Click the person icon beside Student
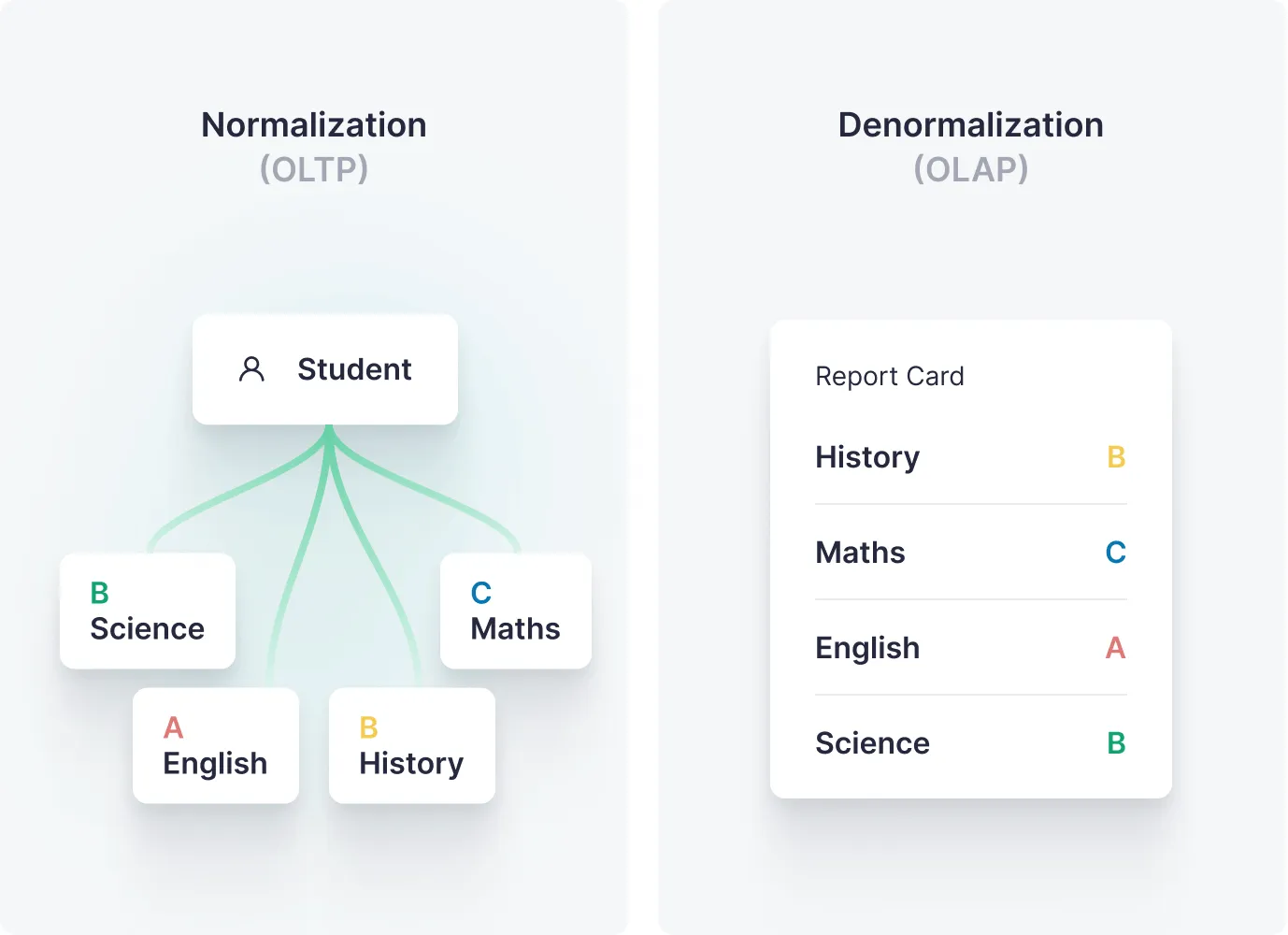 point(251,369)
